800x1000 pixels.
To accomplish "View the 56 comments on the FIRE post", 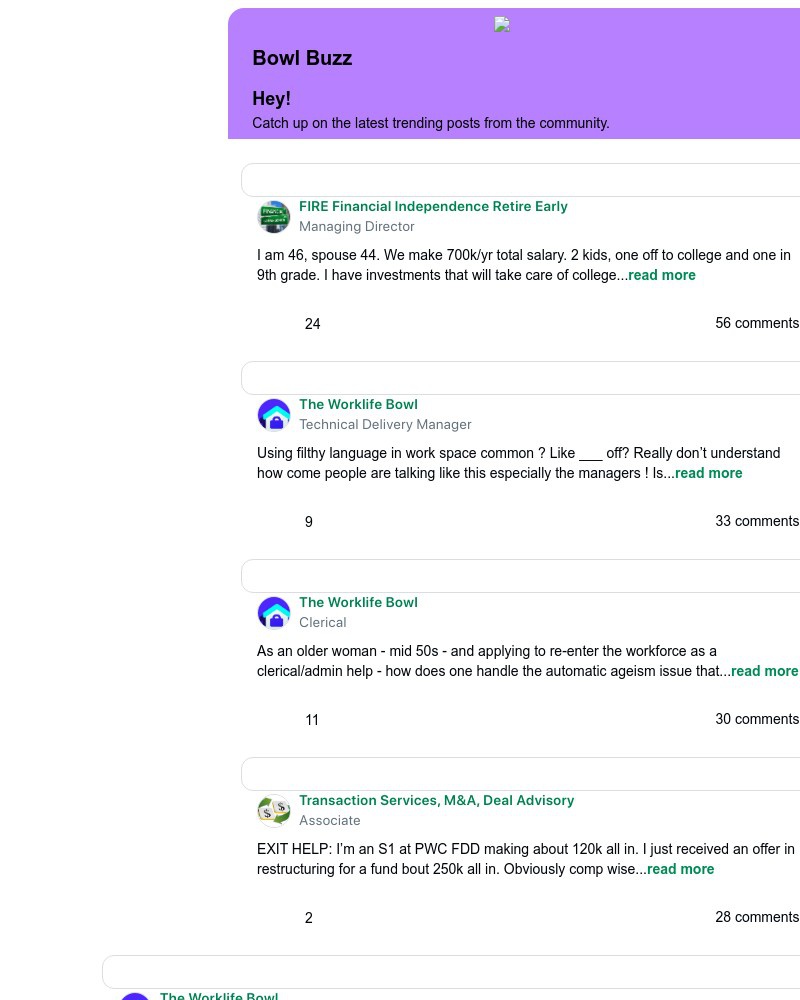I will [x=757, y=323].
